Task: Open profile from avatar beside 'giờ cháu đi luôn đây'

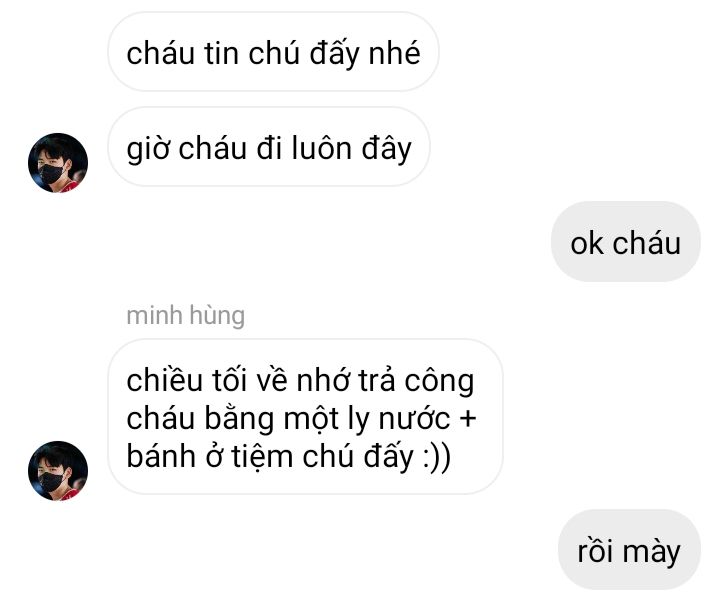Action: (x=58, y=163)
